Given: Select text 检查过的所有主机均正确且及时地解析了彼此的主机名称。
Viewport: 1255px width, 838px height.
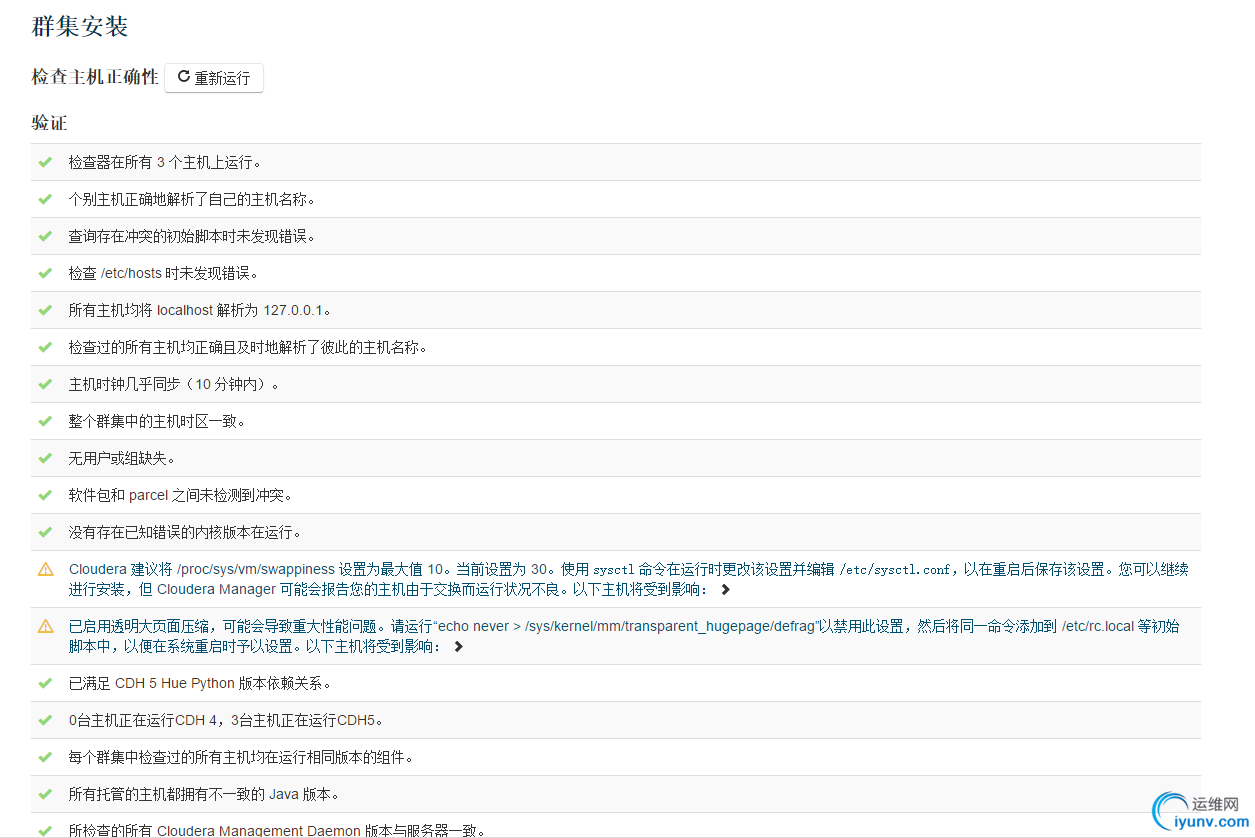Looking at the screenshot, I should (x=248, y=347).
